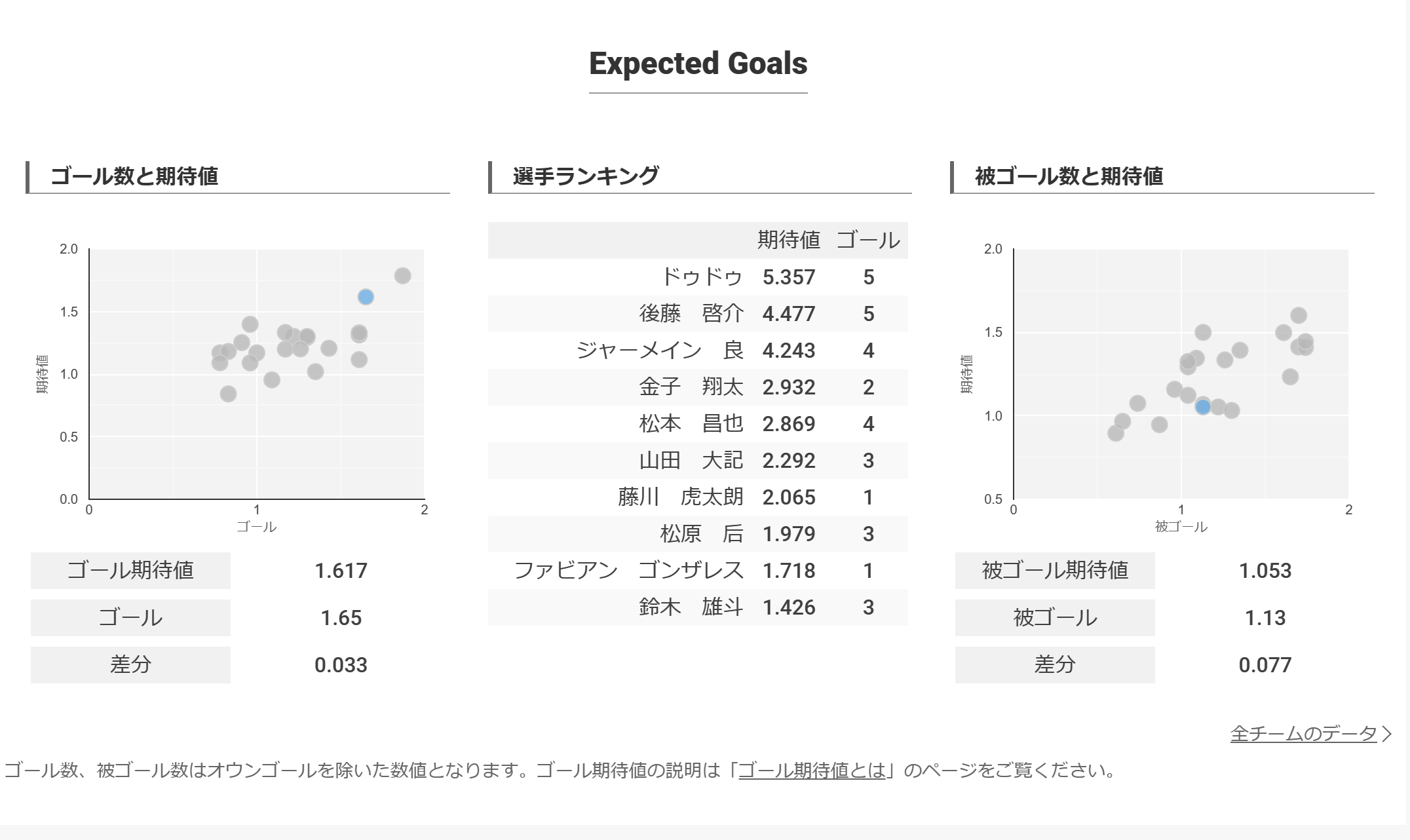Select the 後藤 啓介 ranking row
The image size is (1410, 840).
click(x=698, y=314)
